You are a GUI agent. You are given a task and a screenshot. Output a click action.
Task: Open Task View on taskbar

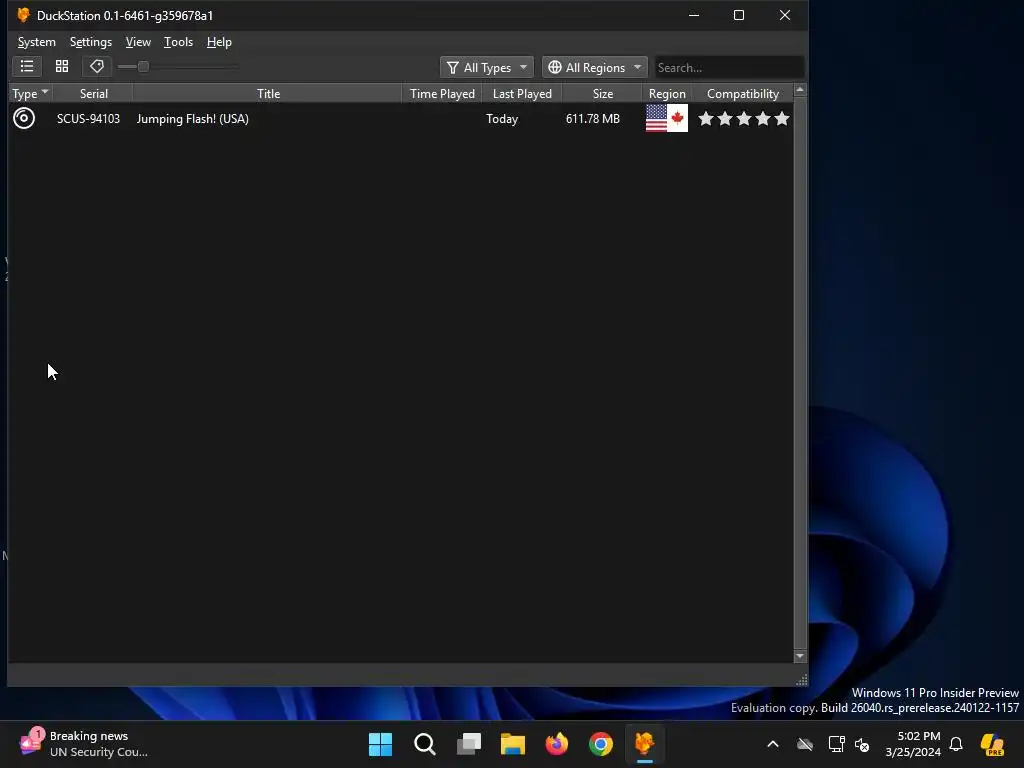(469, 744)
